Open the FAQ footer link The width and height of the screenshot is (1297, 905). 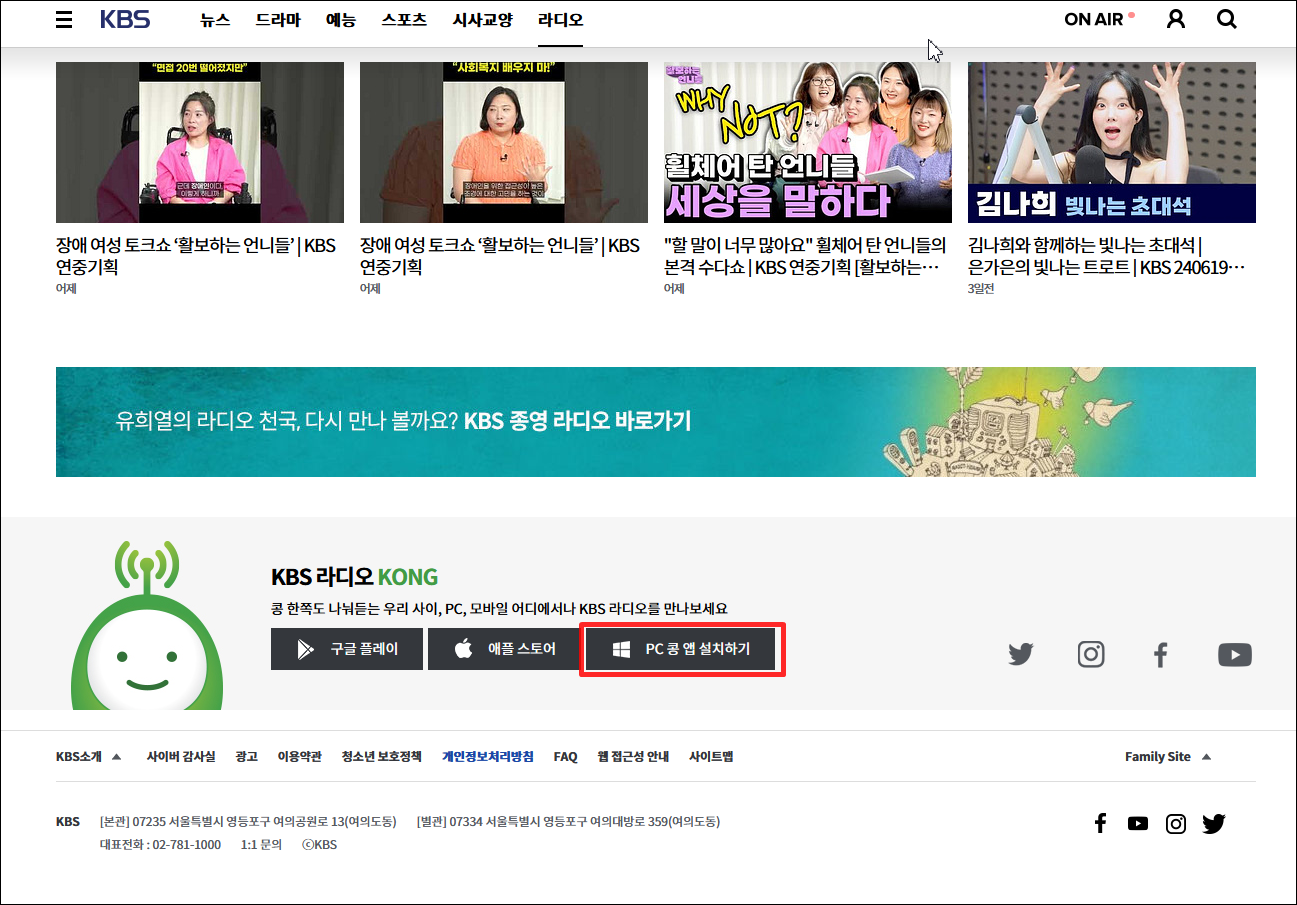566,756
